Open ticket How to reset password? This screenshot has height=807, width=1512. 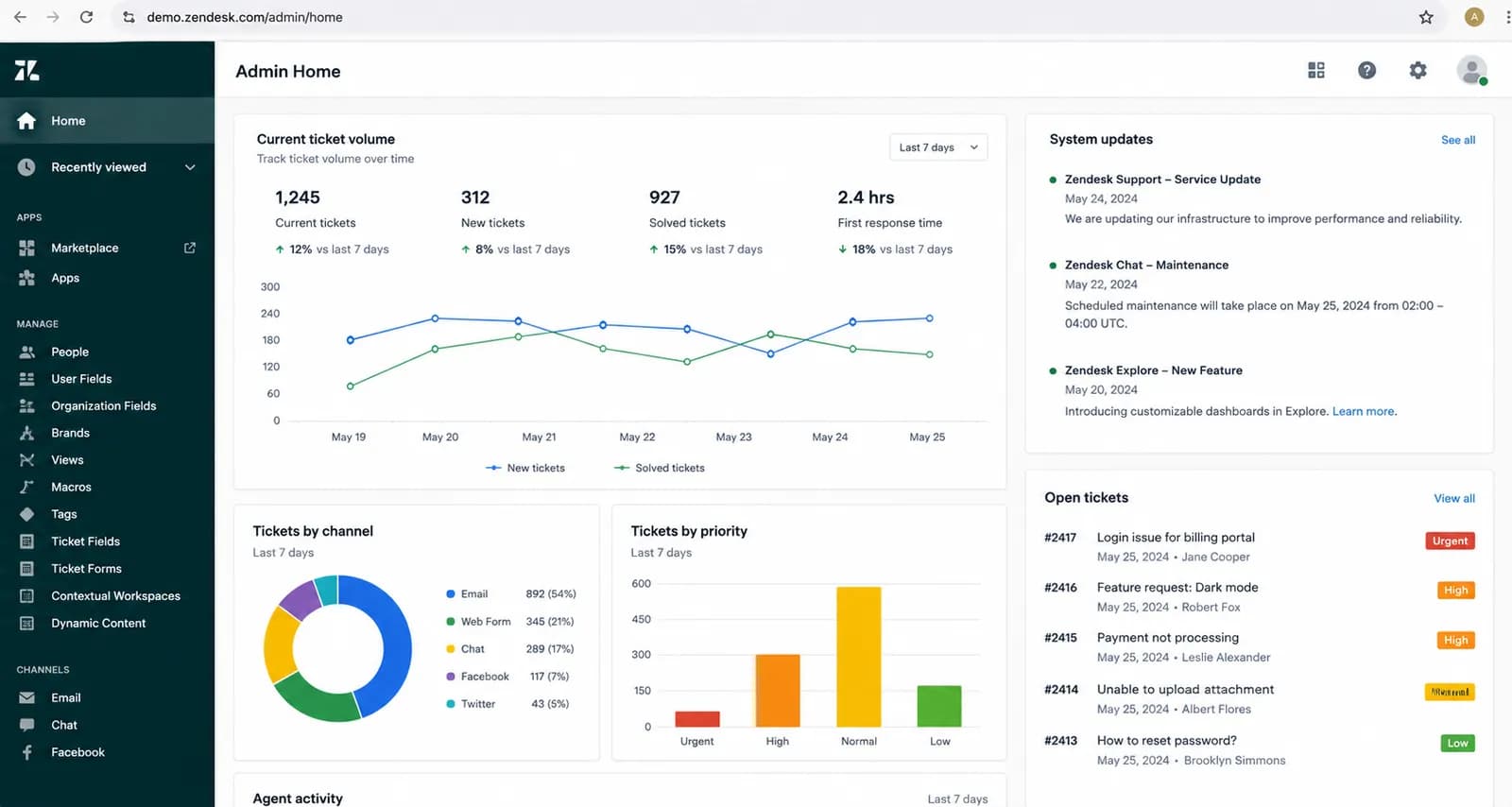pos(1166,740)
